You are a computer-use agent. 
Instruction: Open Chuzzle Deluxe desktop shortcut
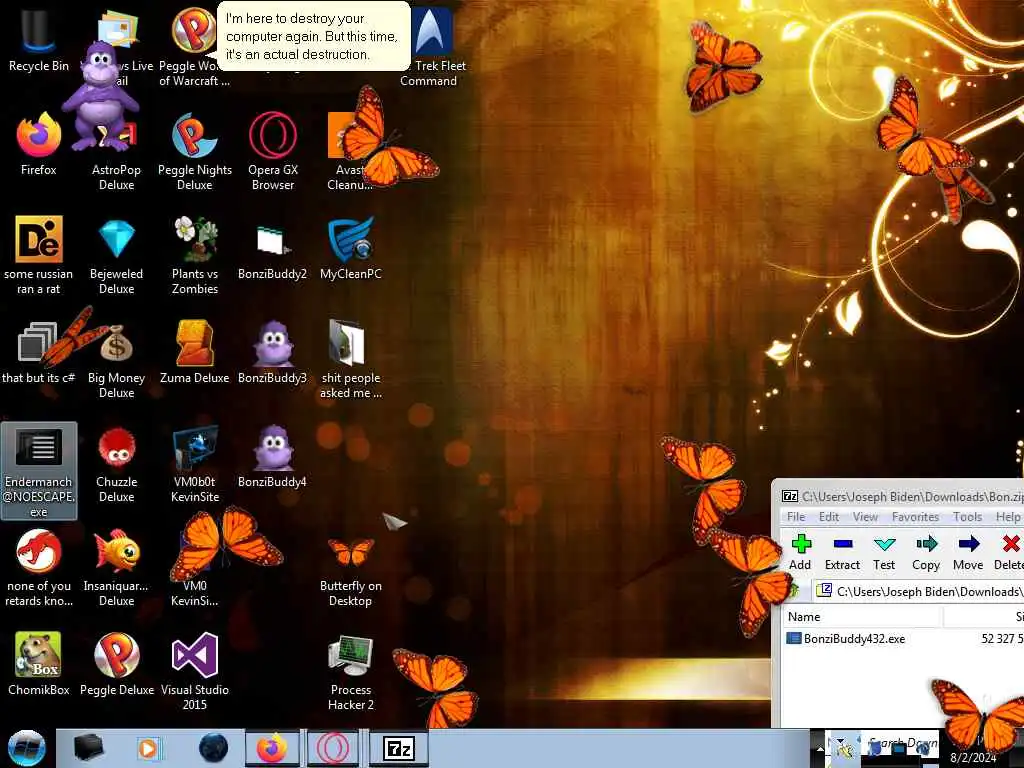116,465
